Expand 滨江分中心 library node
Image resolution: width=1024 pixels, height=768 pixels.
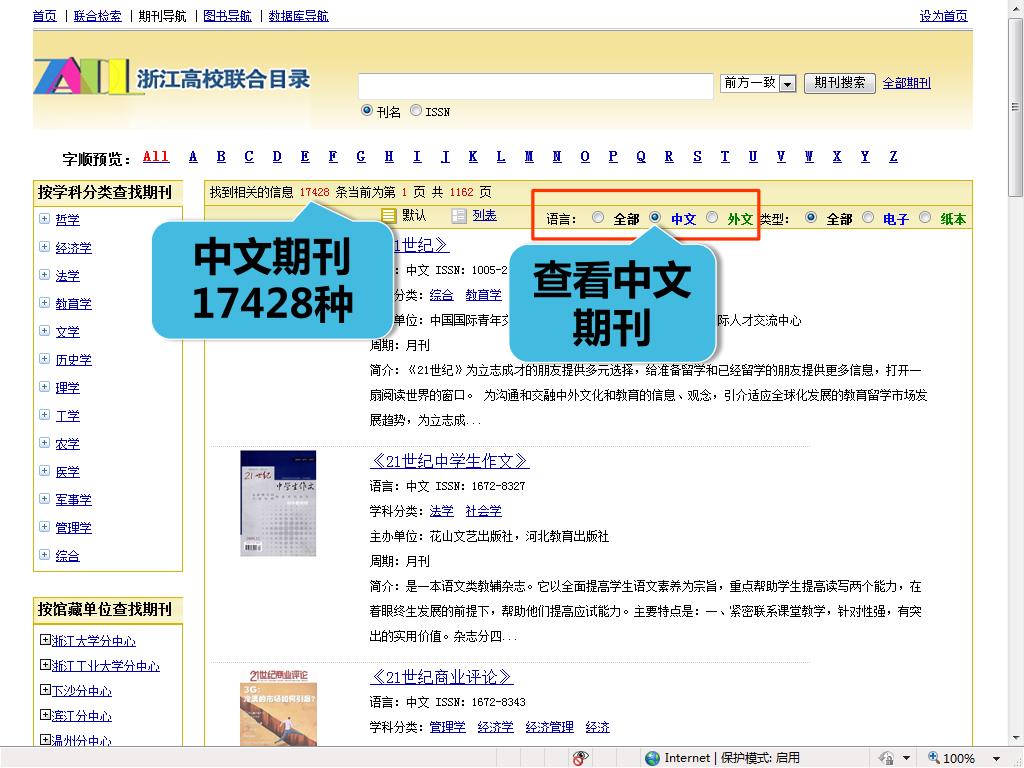(x=45, y=714)
